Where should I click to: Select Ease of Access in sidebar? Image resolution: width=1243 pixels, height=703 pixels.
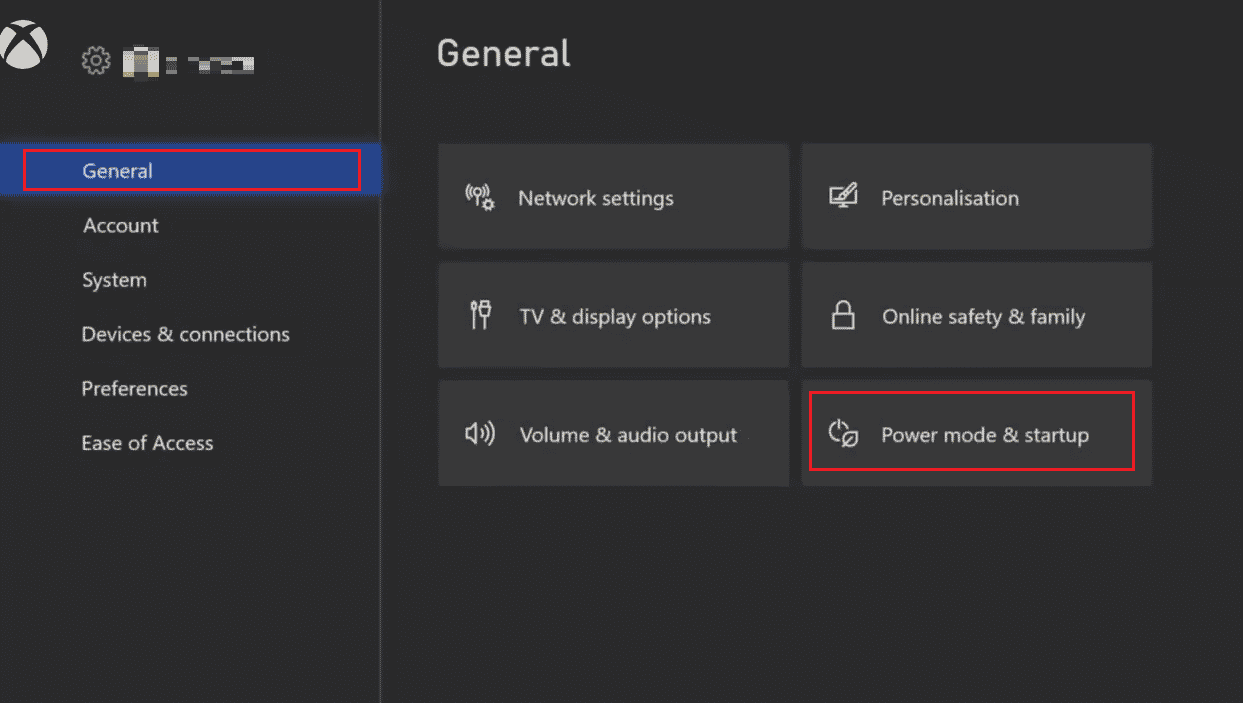tap(148, 443)
